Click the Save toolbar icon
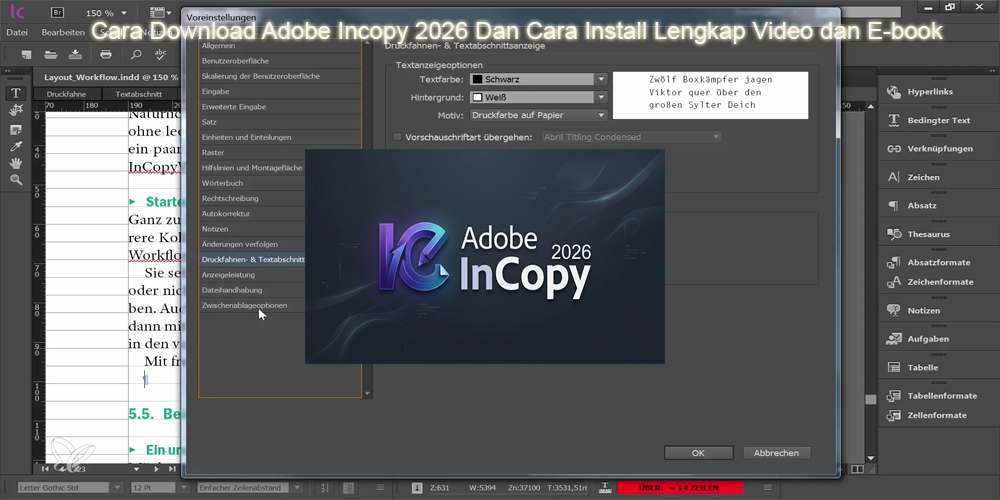This screenshot has width=1000, height=500. [x=75, y=54]
